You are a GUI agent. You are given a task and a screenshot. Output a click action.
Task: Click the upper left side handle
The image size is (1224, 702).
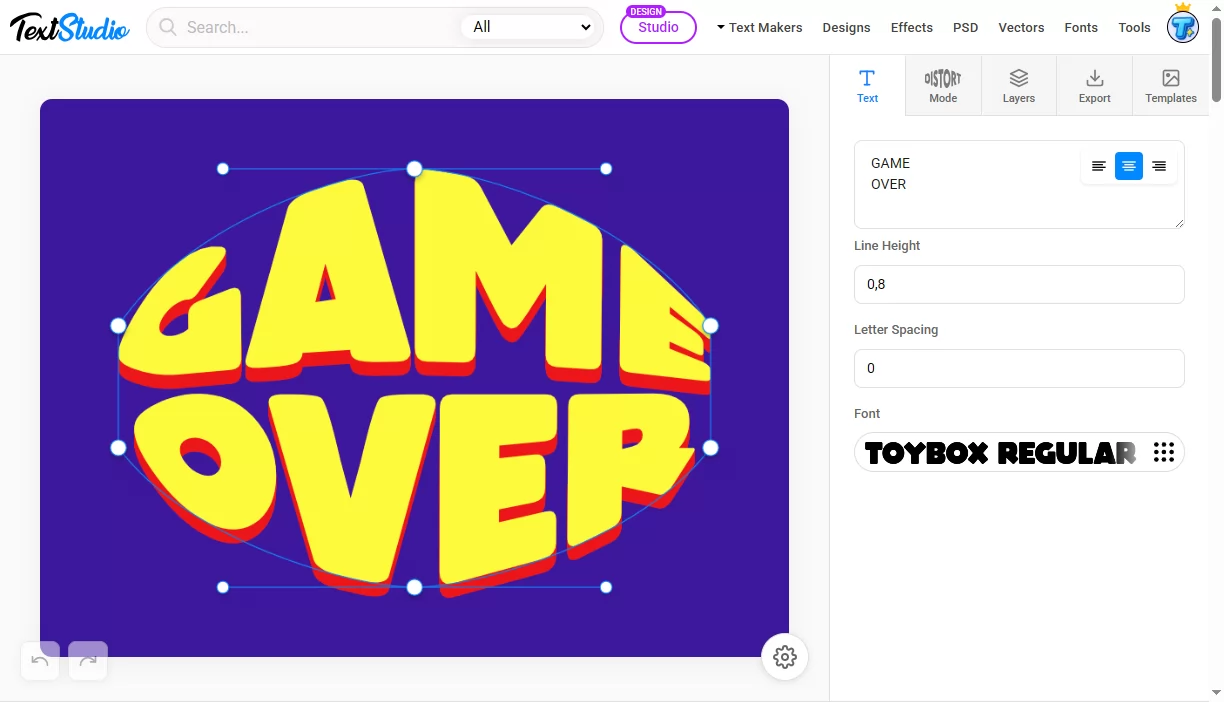coord(118,325)
